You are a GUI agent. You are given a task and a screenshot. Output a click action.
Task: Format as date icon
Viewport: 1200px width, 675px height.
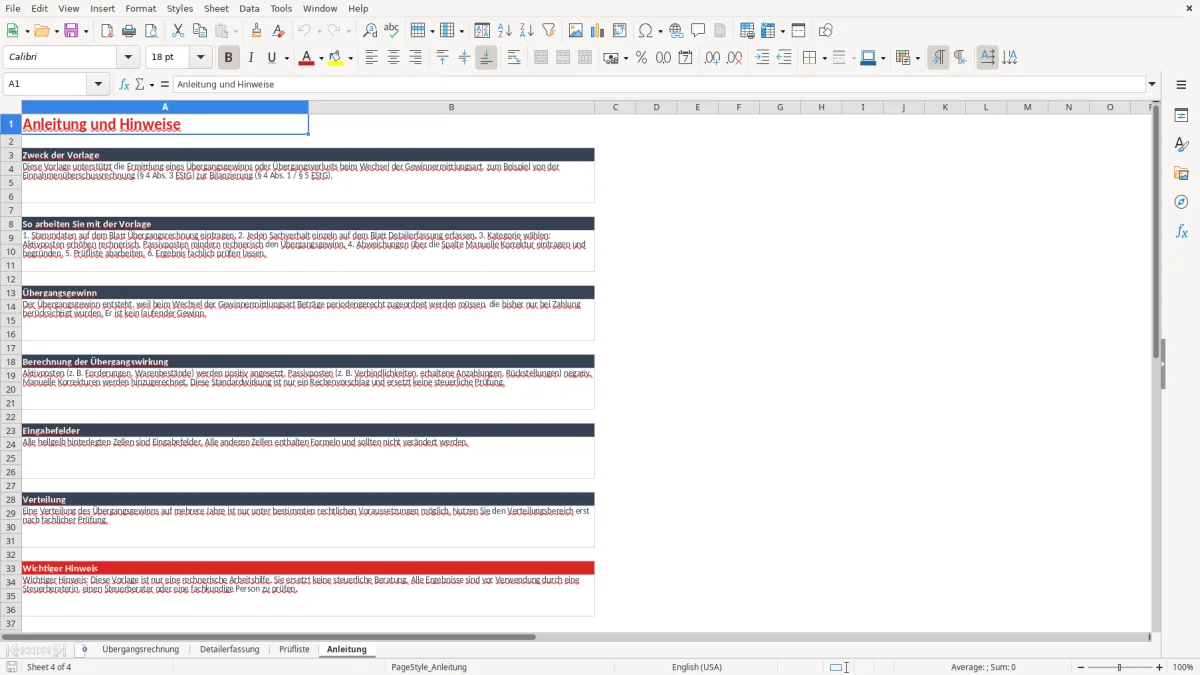685,58
